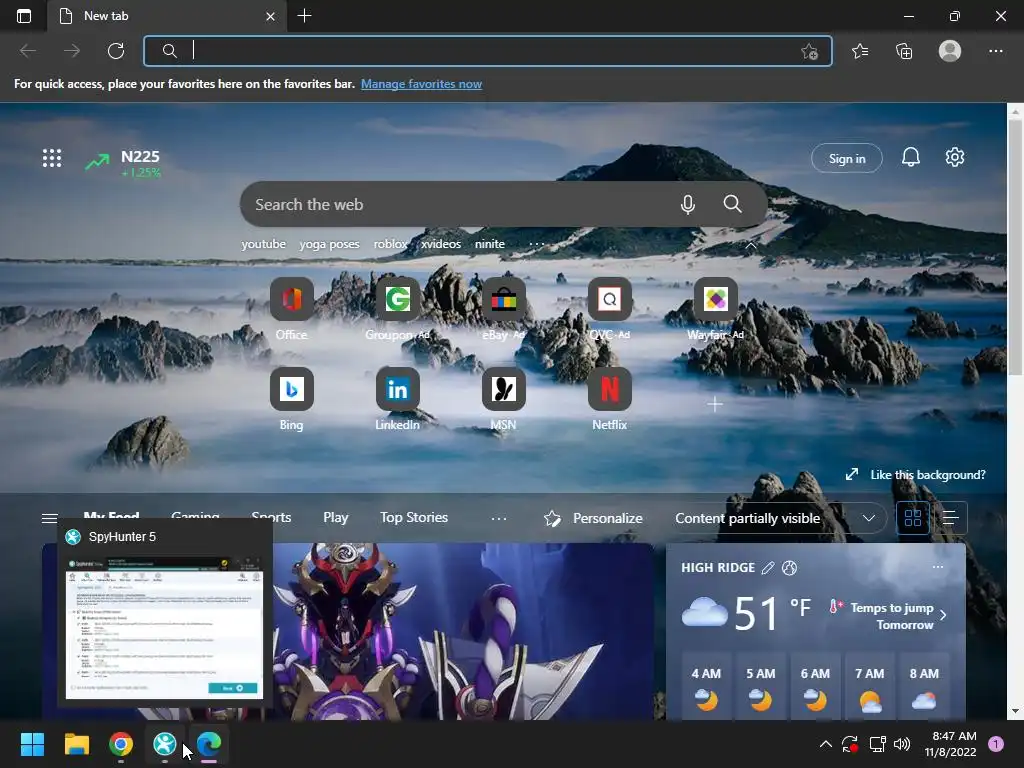Open the browser profile avatar
Image resolution: width=1024 pixels, height=768 pixels.
pos(950,51)
